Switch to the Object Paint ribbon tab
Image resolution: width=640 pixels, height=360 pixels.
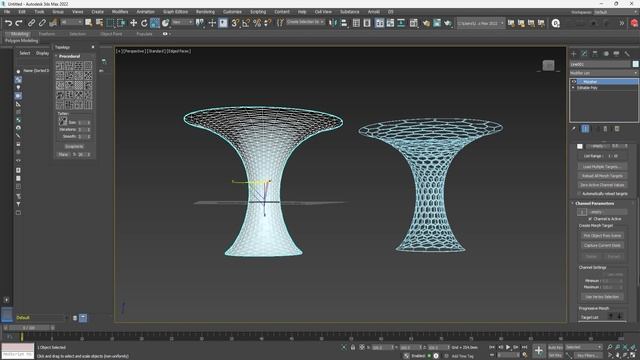111,34
